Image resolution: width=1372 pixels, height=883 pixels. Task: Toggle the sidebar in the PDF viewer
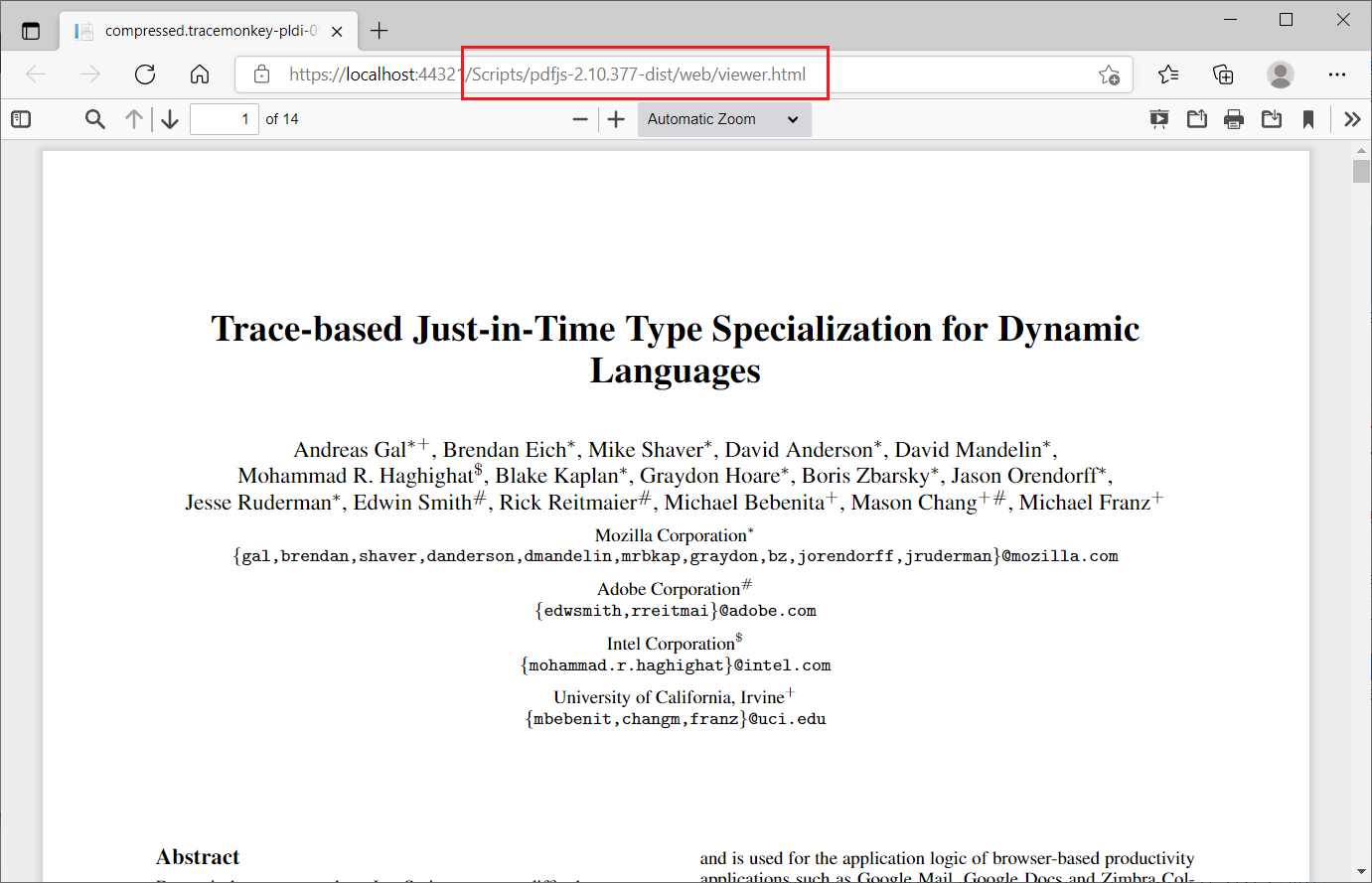21,118
